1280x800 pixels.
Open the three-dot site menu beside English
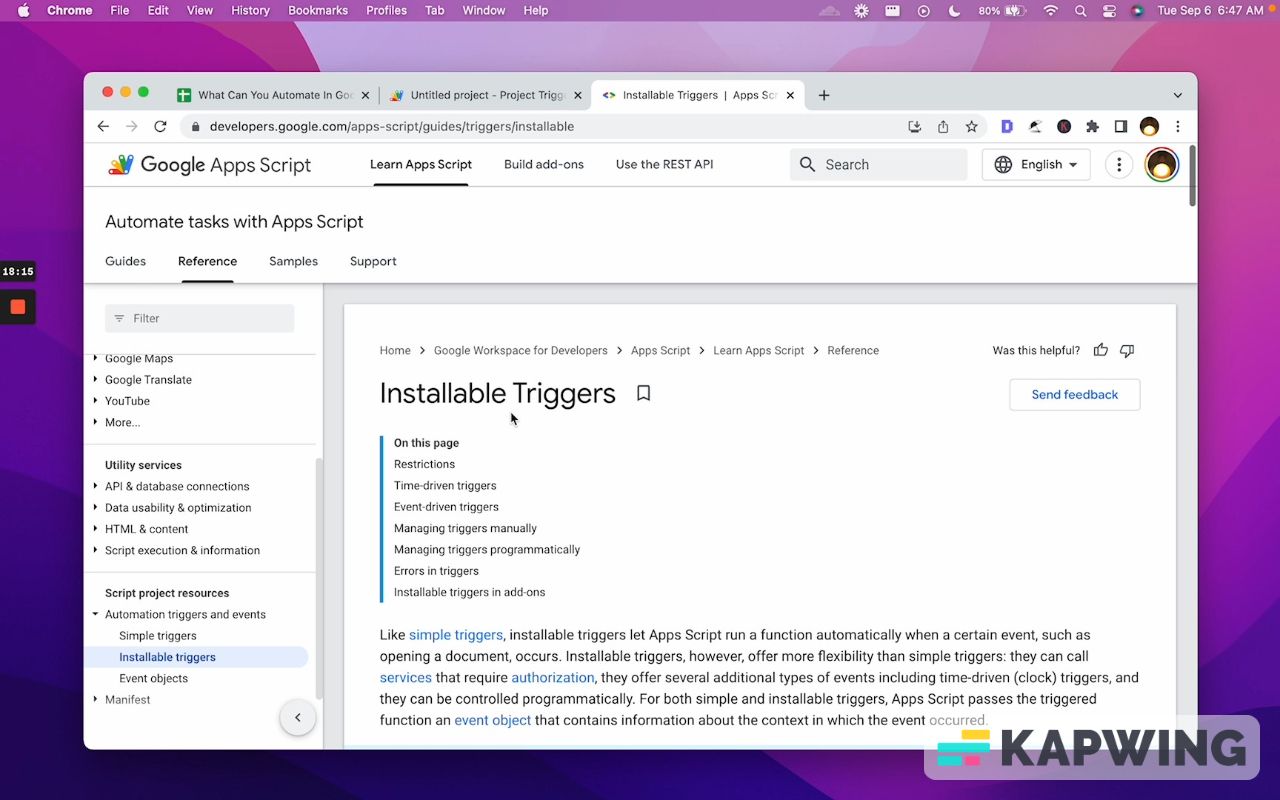click(1119, 165)
